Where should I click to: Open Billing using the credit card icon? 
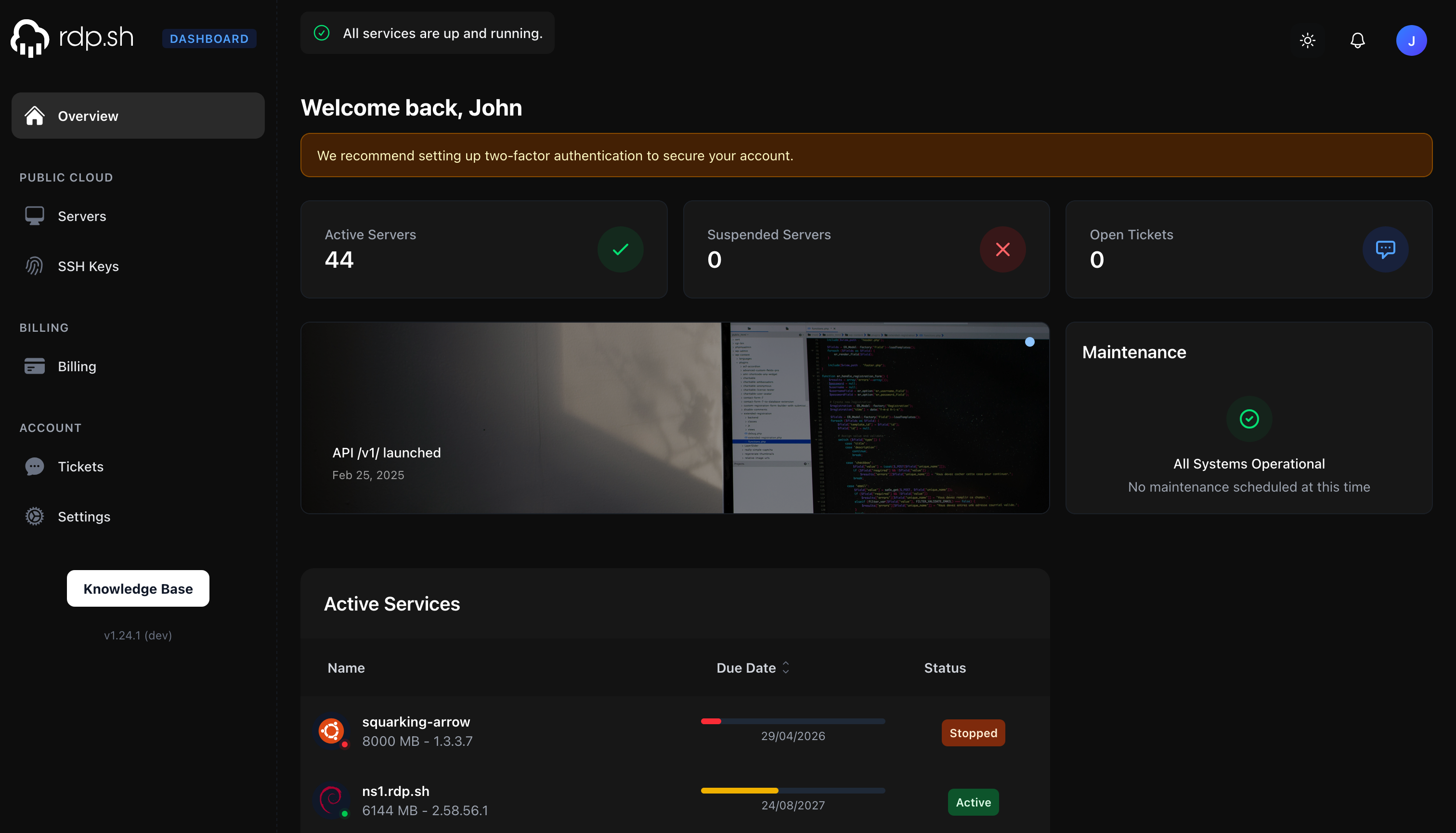click(34, 365)
